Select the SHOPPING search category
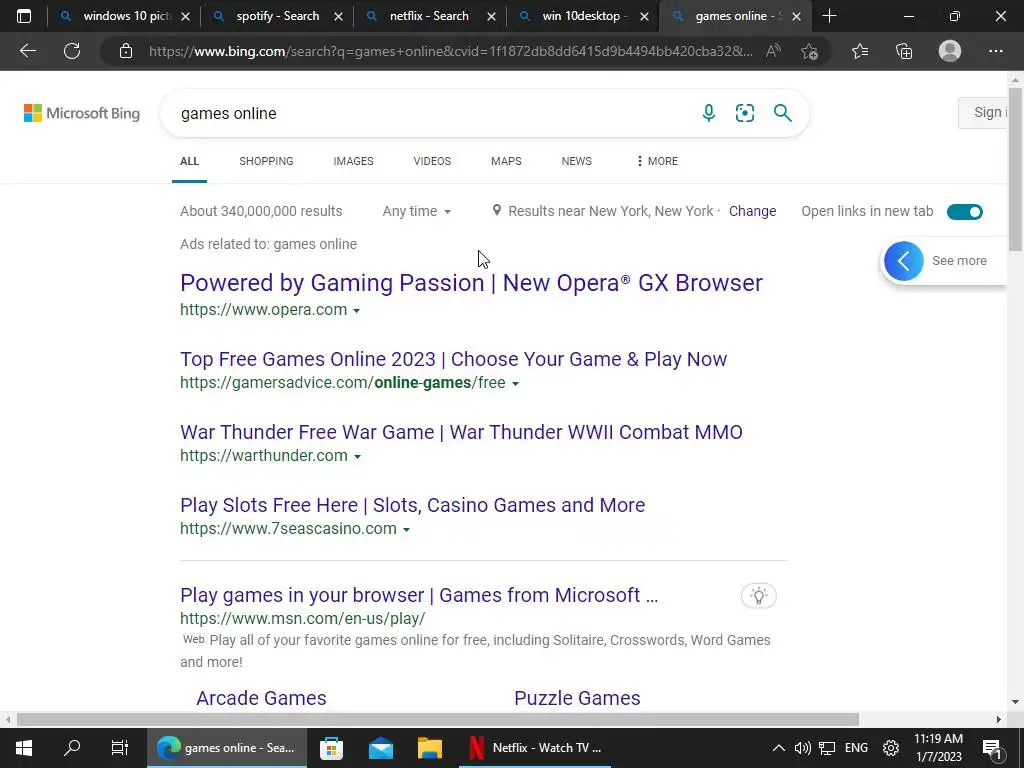1024x768 pixels. (266, 161)
